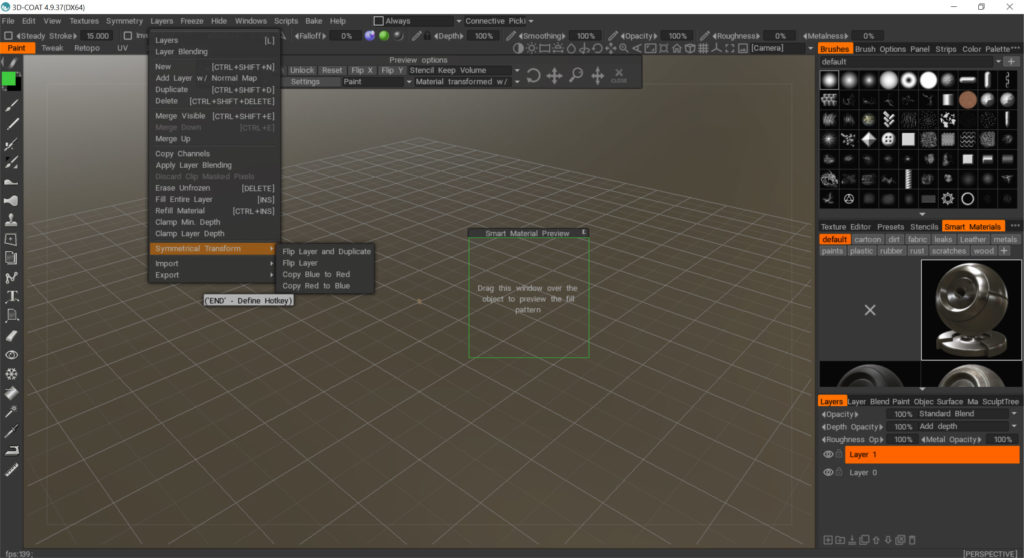
Task: Click the add new layer icon
Action: click(x=827, y=540)
